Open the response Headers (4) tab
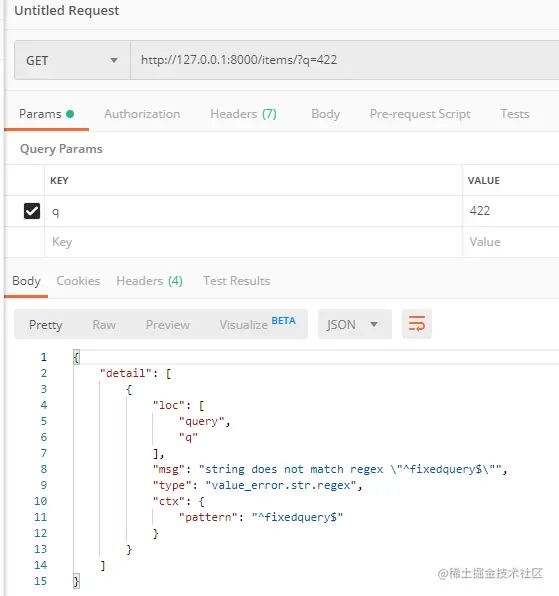Viewport: 559px width, 596px height. tap(149, 281)
